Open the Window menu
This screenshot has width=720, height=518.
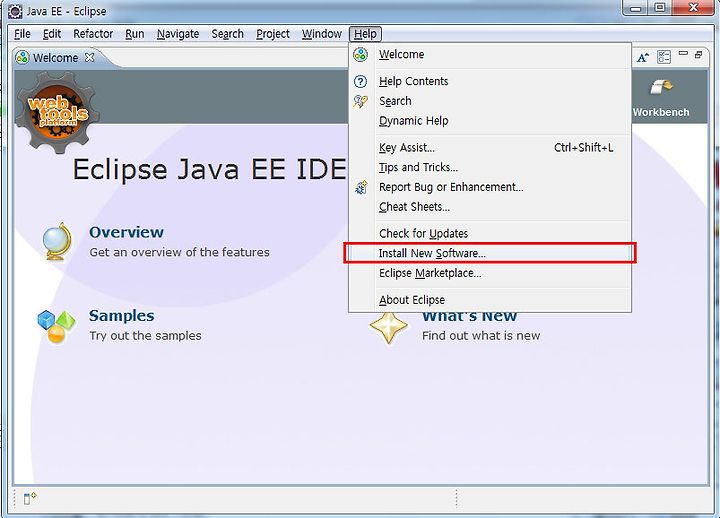[322, 34]
